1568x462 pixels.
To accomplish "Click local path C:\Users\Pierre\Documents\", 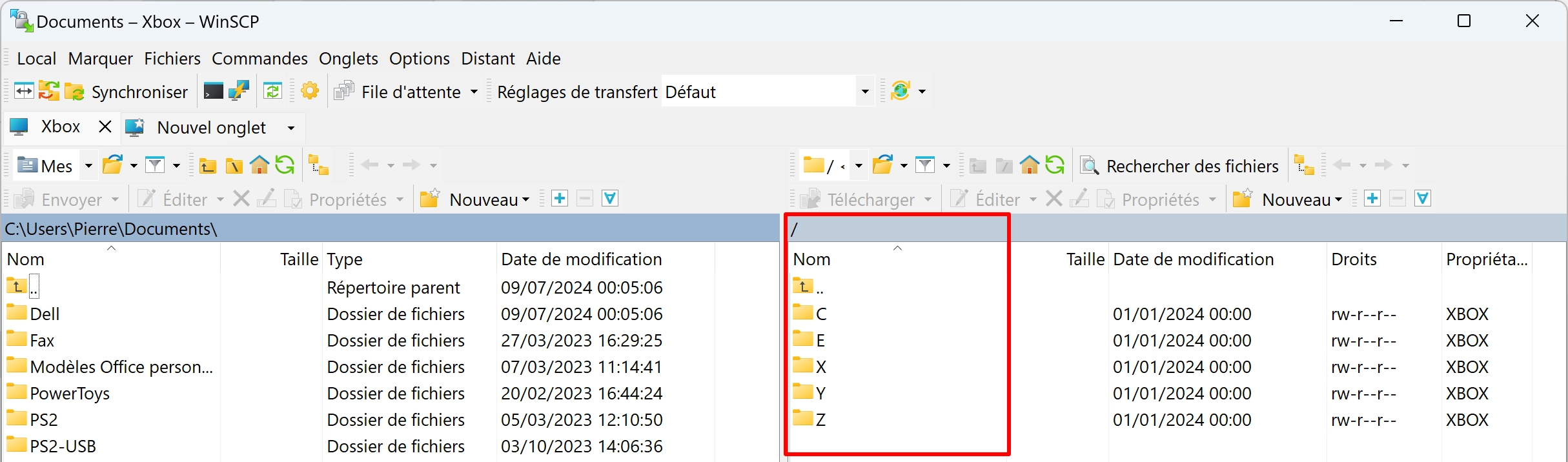I will 111,228.
